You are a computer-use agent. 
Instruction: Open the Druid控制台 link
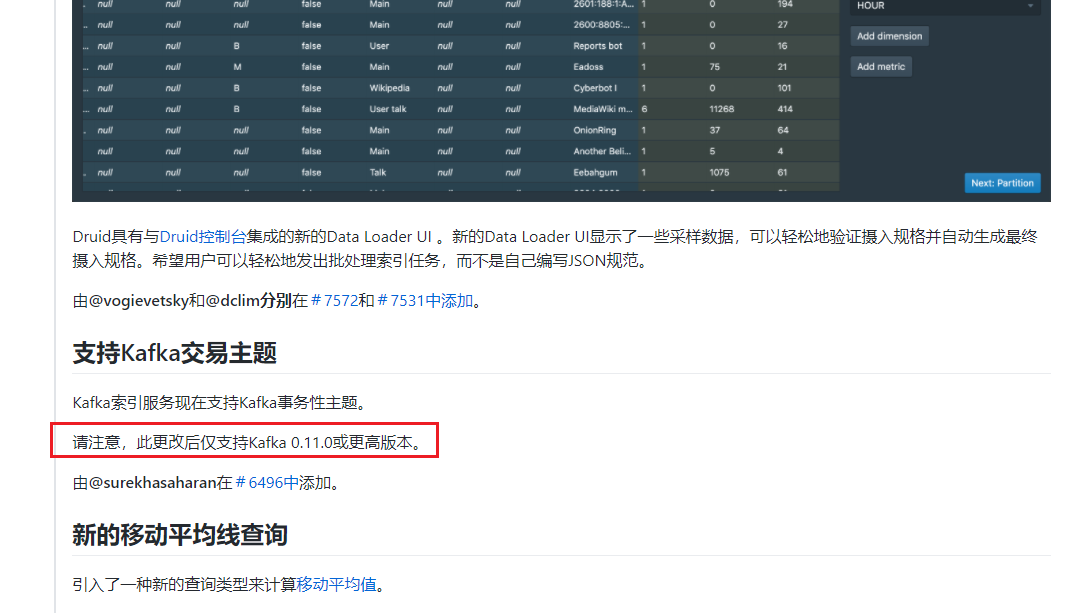[x=203, y=237]
